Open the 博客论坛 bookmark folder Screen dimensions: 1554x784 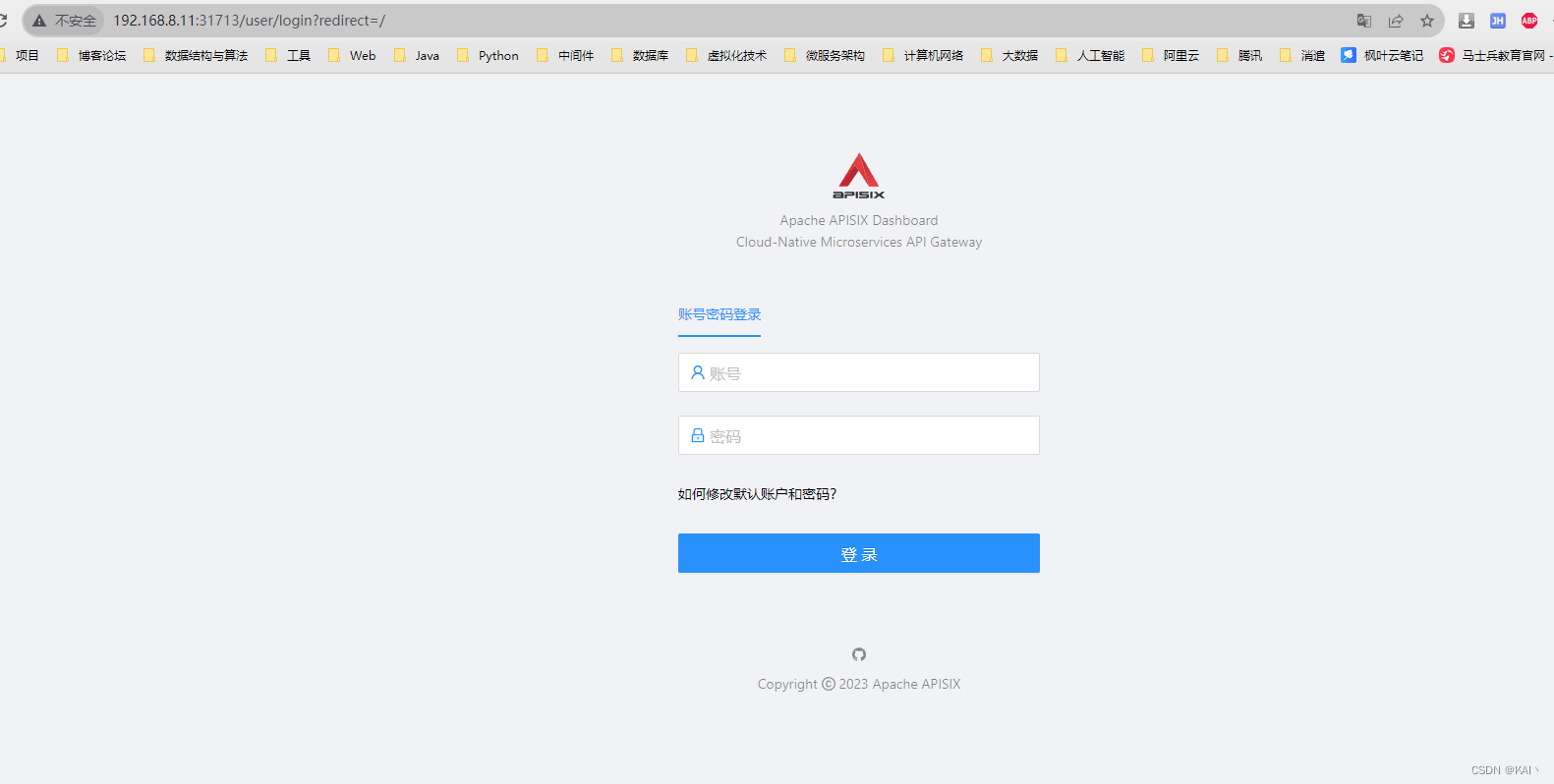[91, 56]
